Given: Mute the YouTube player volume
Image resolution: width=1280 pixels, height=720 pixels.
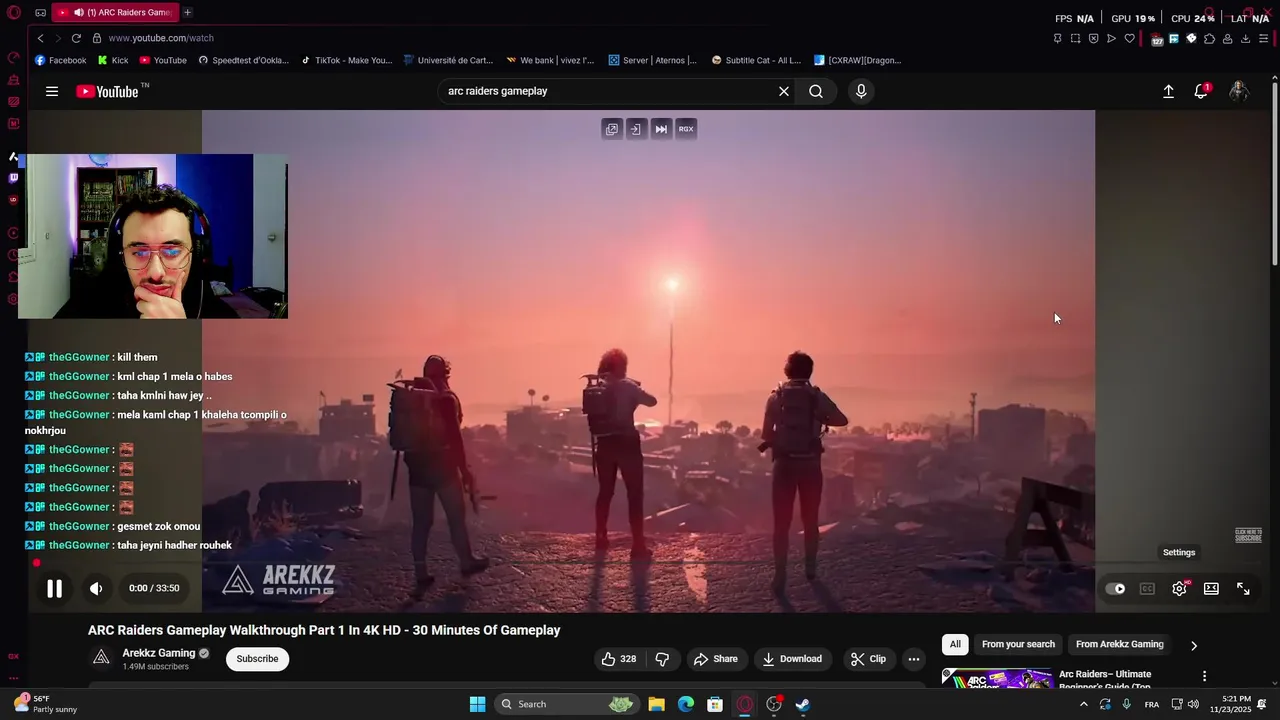Looking at the screenshot, I should [x=96, y=589].
